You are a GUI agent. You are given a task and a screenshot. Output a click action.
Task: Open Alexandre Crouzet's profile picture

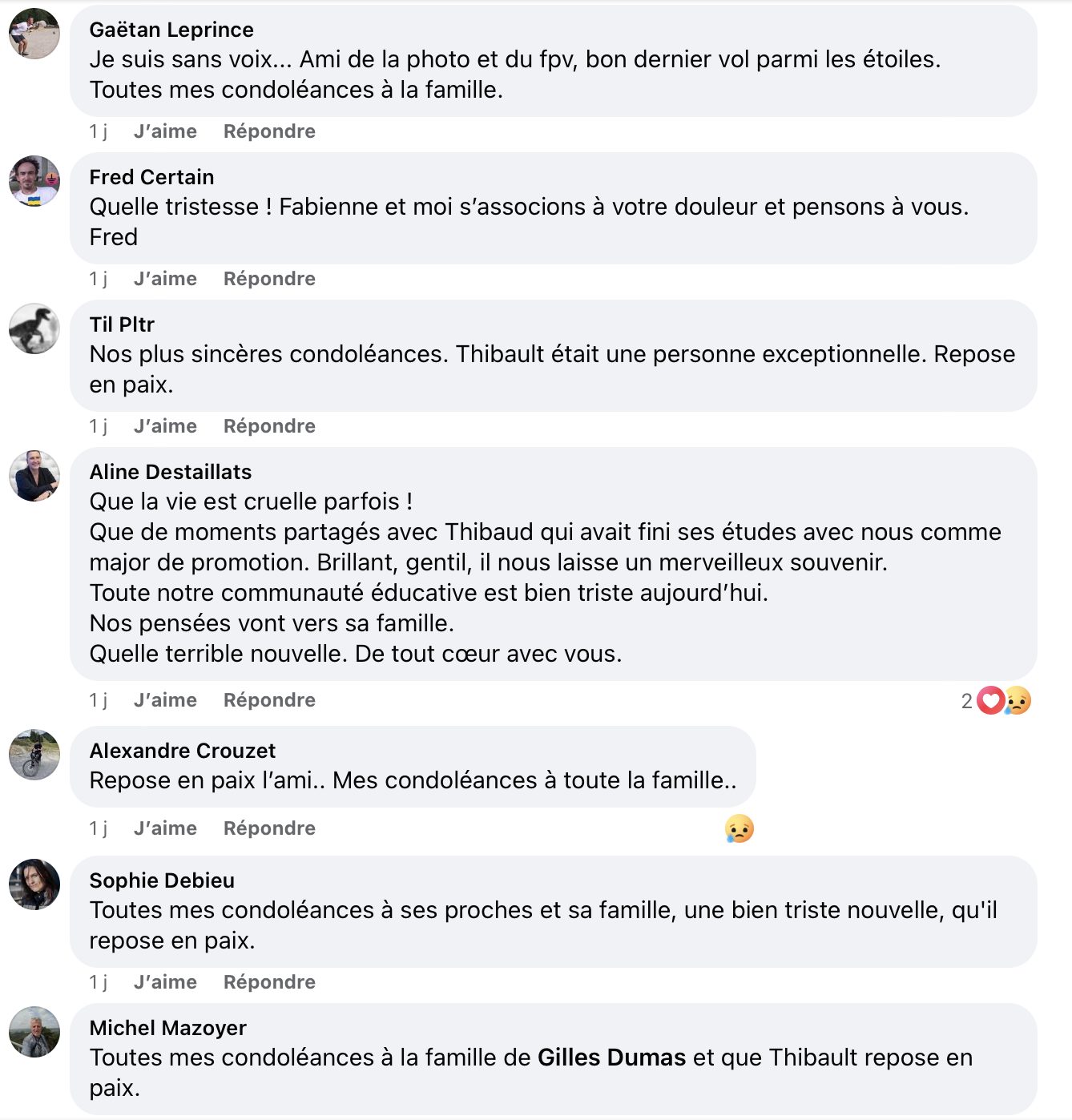click(x=34, y=755)
